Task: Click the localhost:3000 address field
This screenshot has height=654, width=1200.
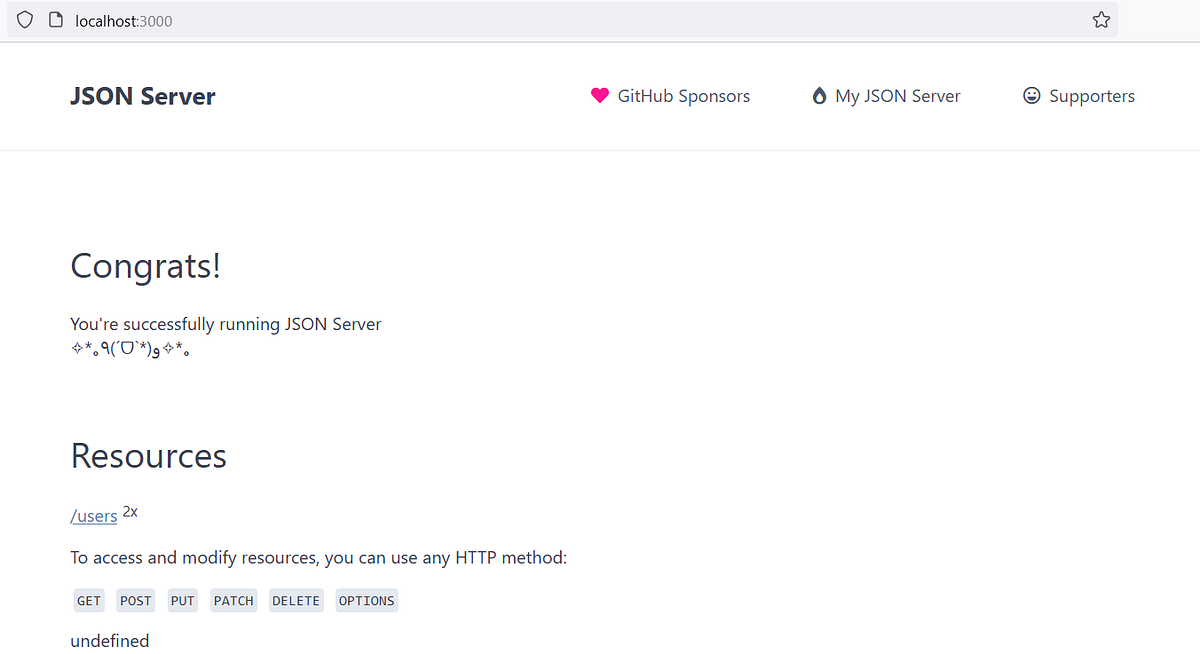Action: coord(562,20)
